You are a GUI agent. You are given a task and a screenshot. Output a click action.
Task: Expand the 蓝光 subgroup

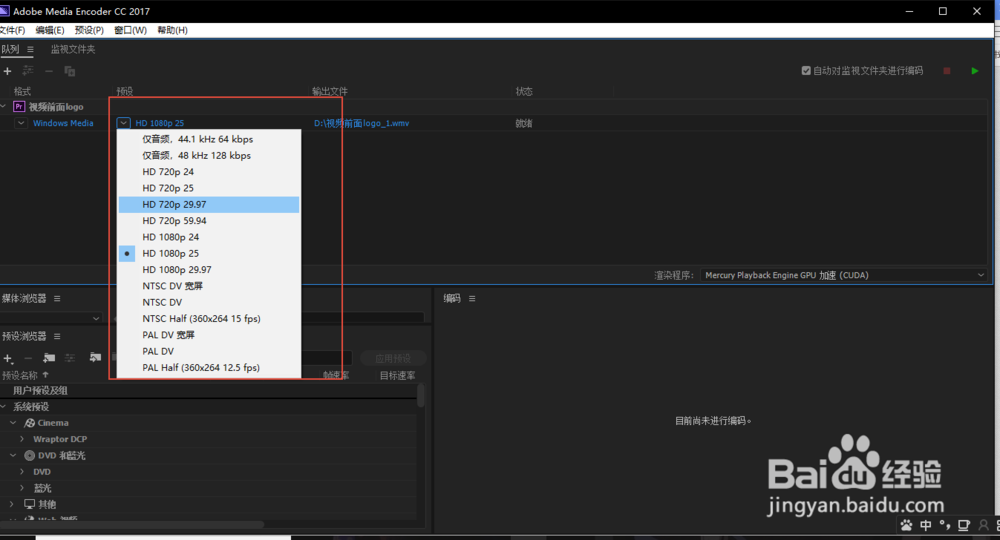(22, 488)
